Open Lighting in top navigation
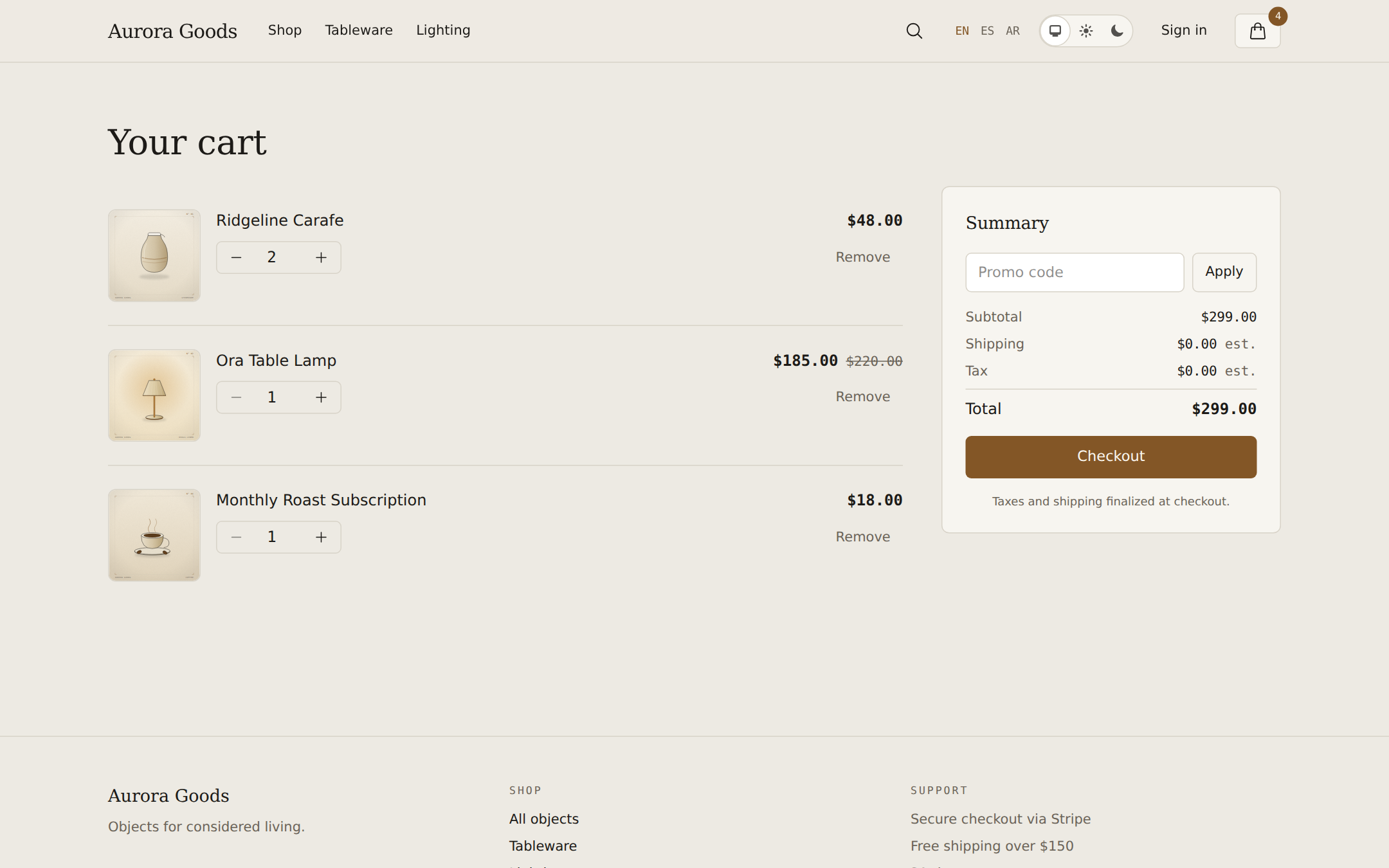 click(443, 30)
